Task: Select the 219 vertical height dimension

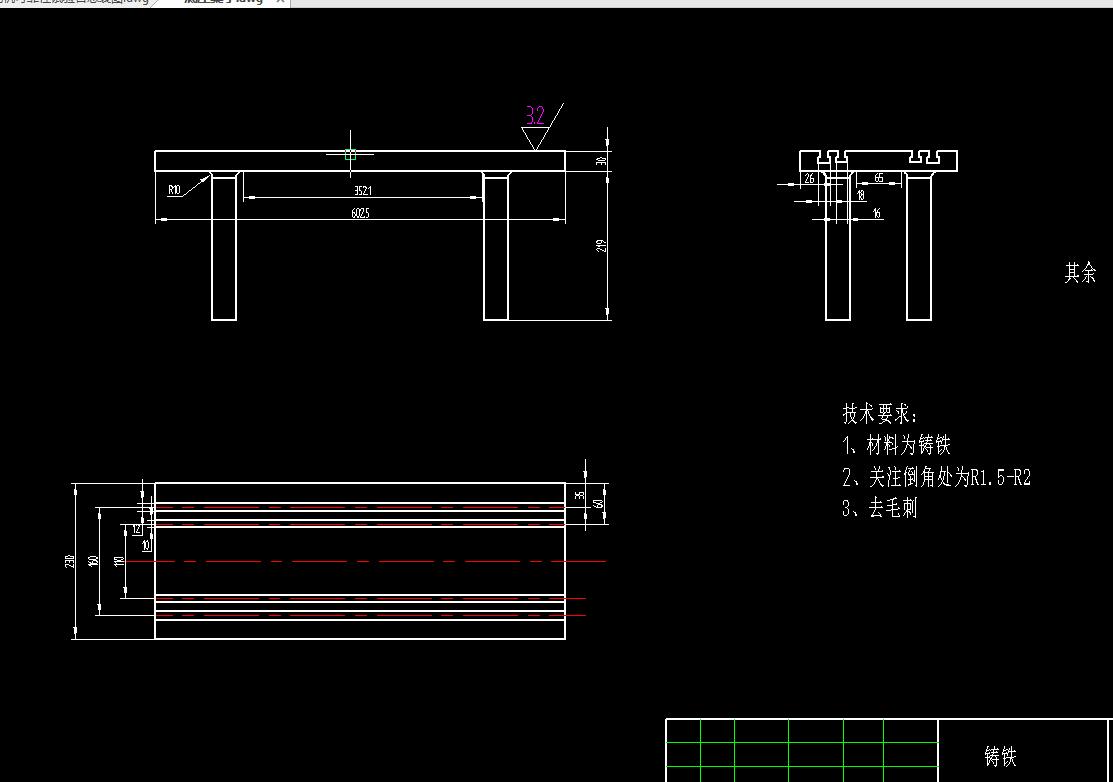Action: (601, 246)
